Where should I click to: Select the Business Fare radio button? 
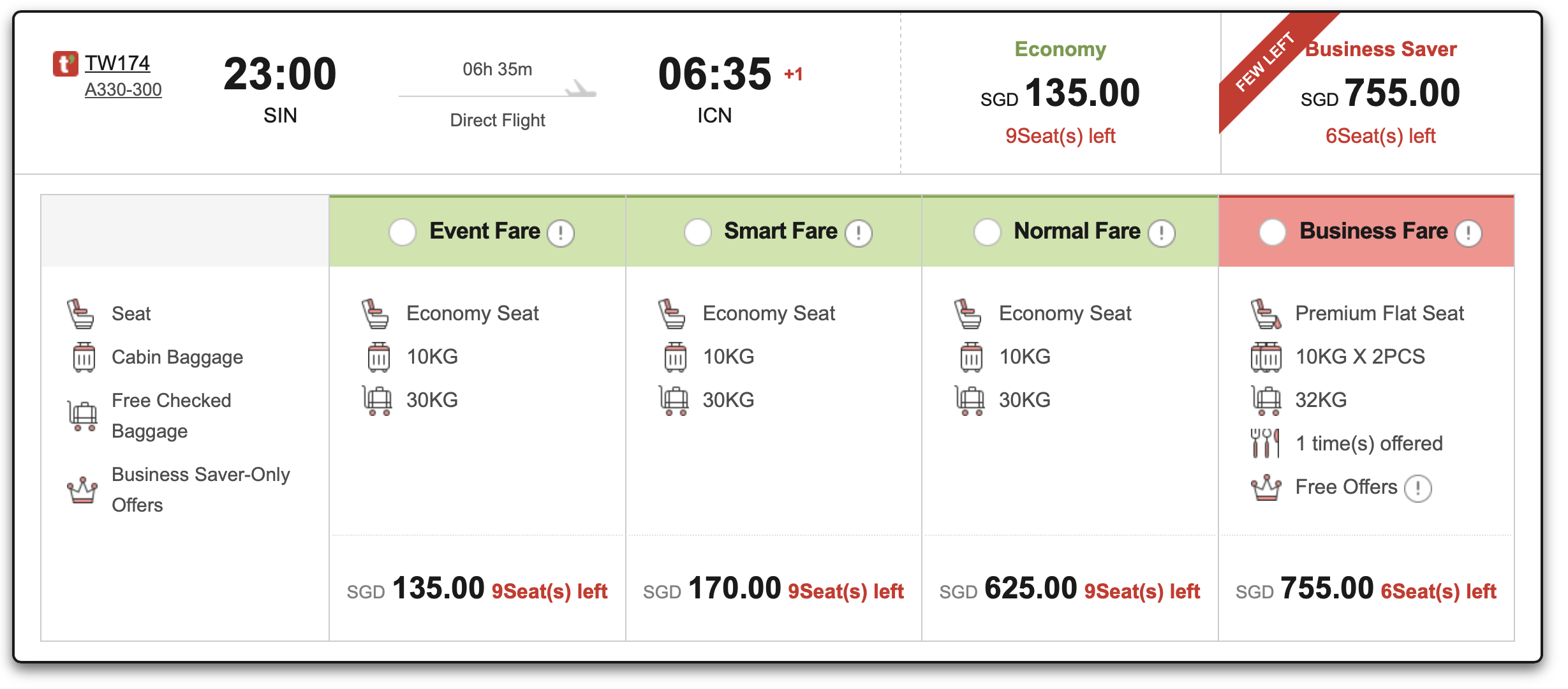click(x=1271, y=232)
